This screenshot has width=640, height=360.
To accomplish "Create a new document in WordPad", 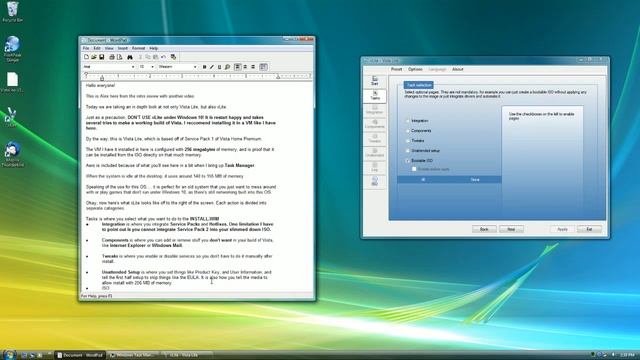I will coord(86,57).
